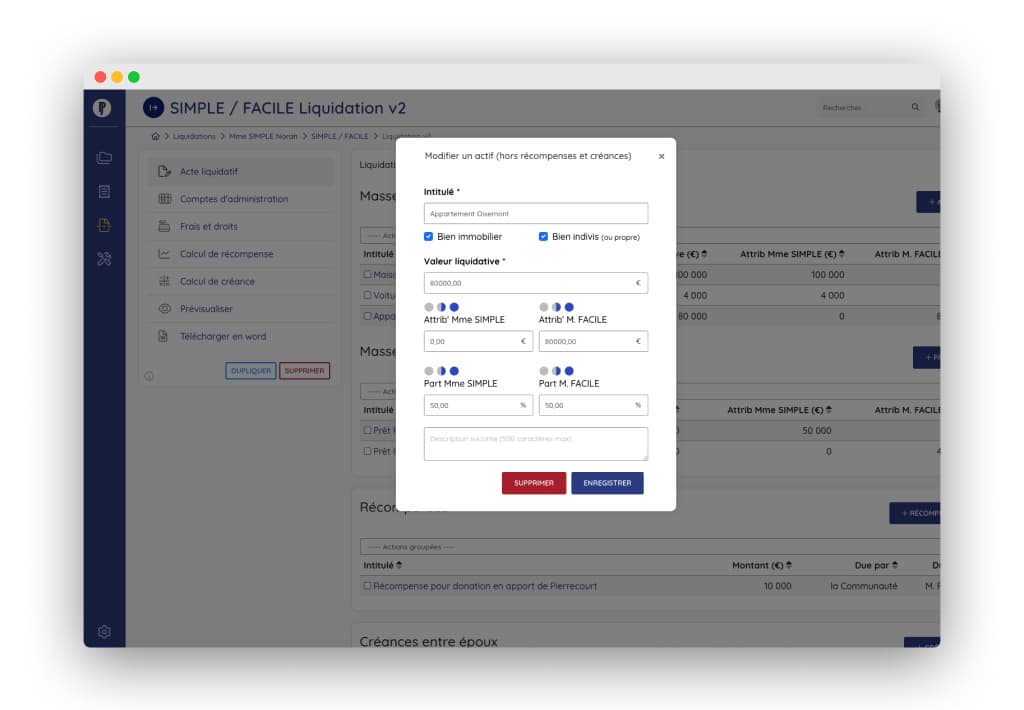The height and width of the screenshot is (710, 1024).
Task: Click the document list icon in sidebar
Action: click(104, 191)
